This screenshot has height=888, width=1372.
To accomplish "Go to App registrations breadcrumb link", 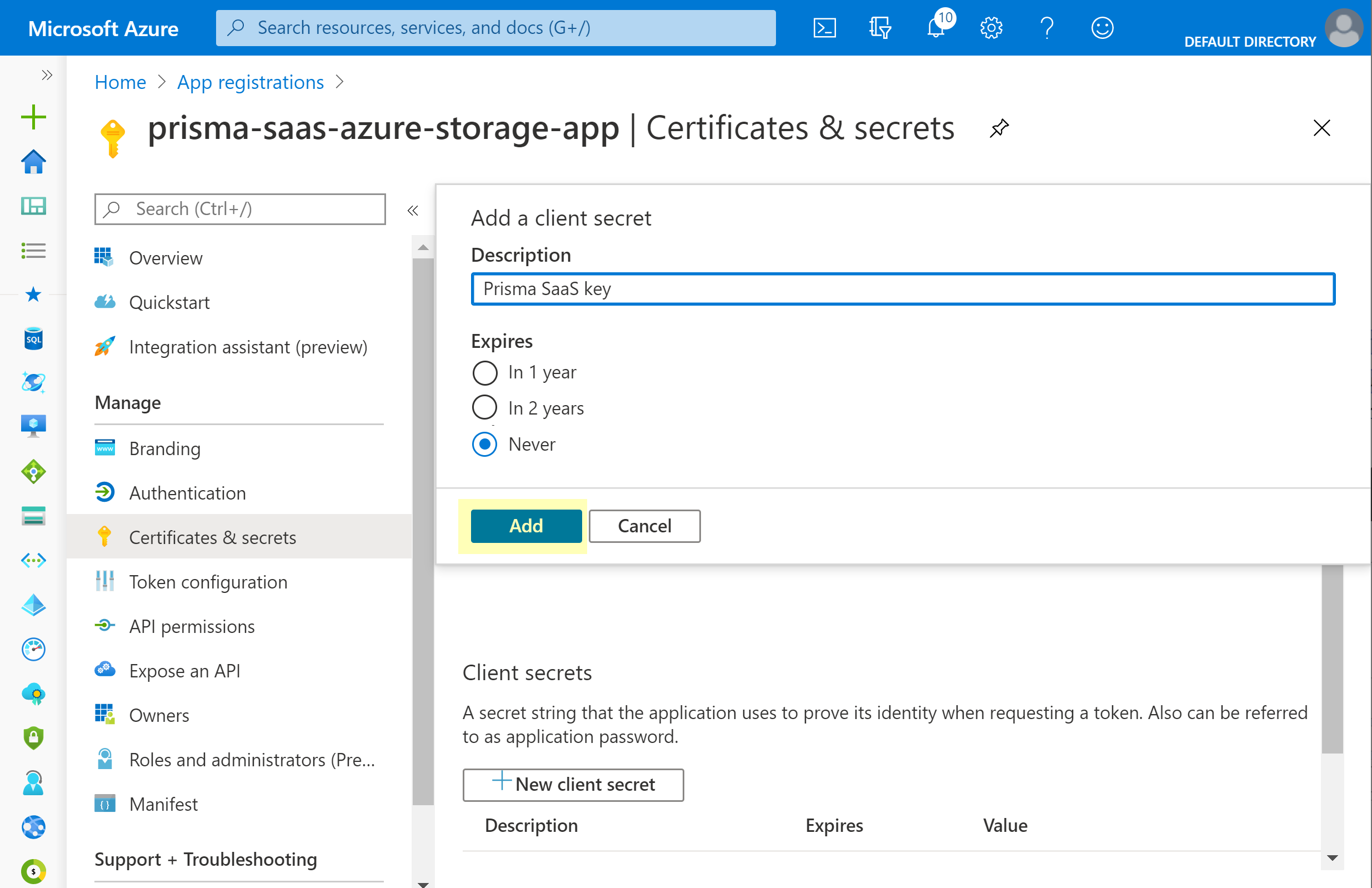I will (250, 82).
